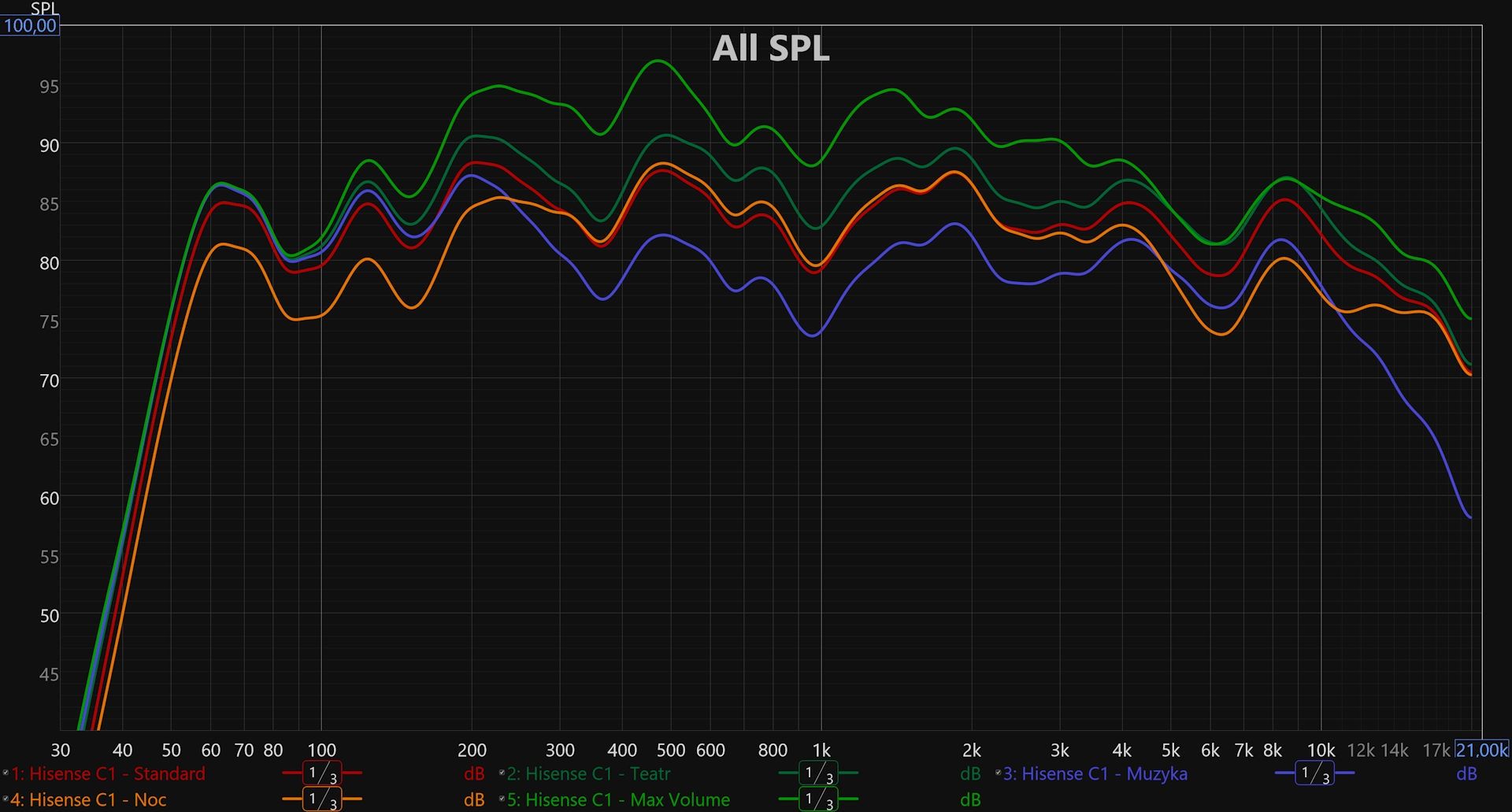The height and width of the screenshot is (812, 1512).
Task: Click the 3k frequency axis label
Action: pos(1060,750)
